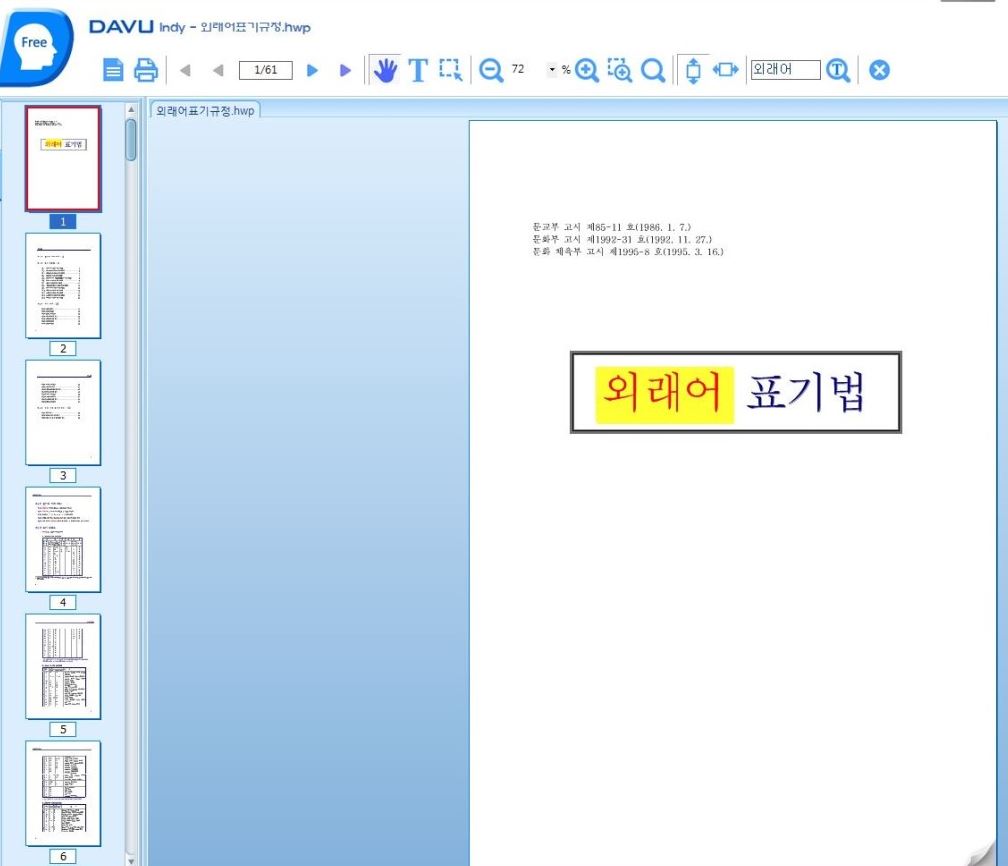The width and height of the screenshot is (1008, 866).
Task: Click the print icon
Action: click(146, 70)
